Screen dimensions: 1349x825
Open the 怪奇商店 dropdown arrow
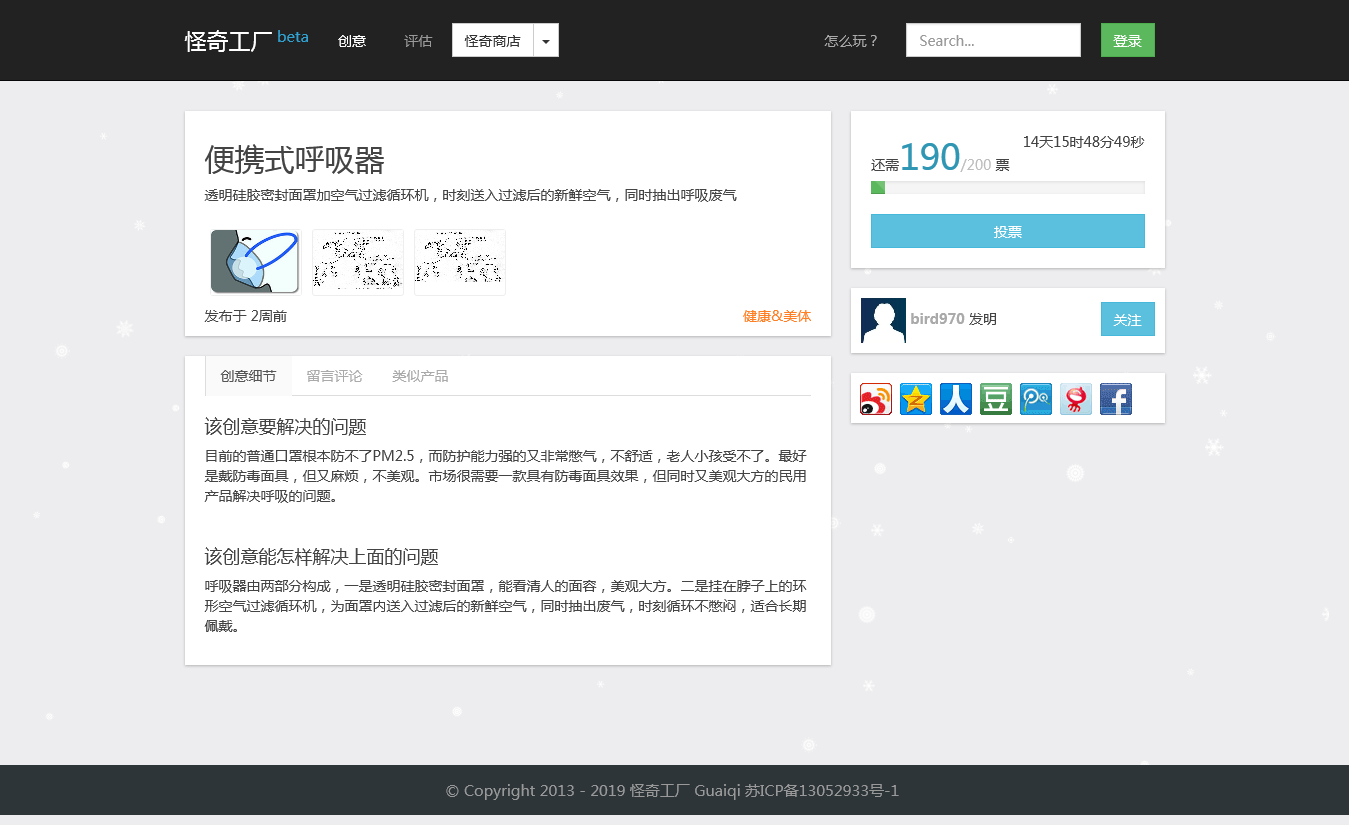tap(546, 41)
